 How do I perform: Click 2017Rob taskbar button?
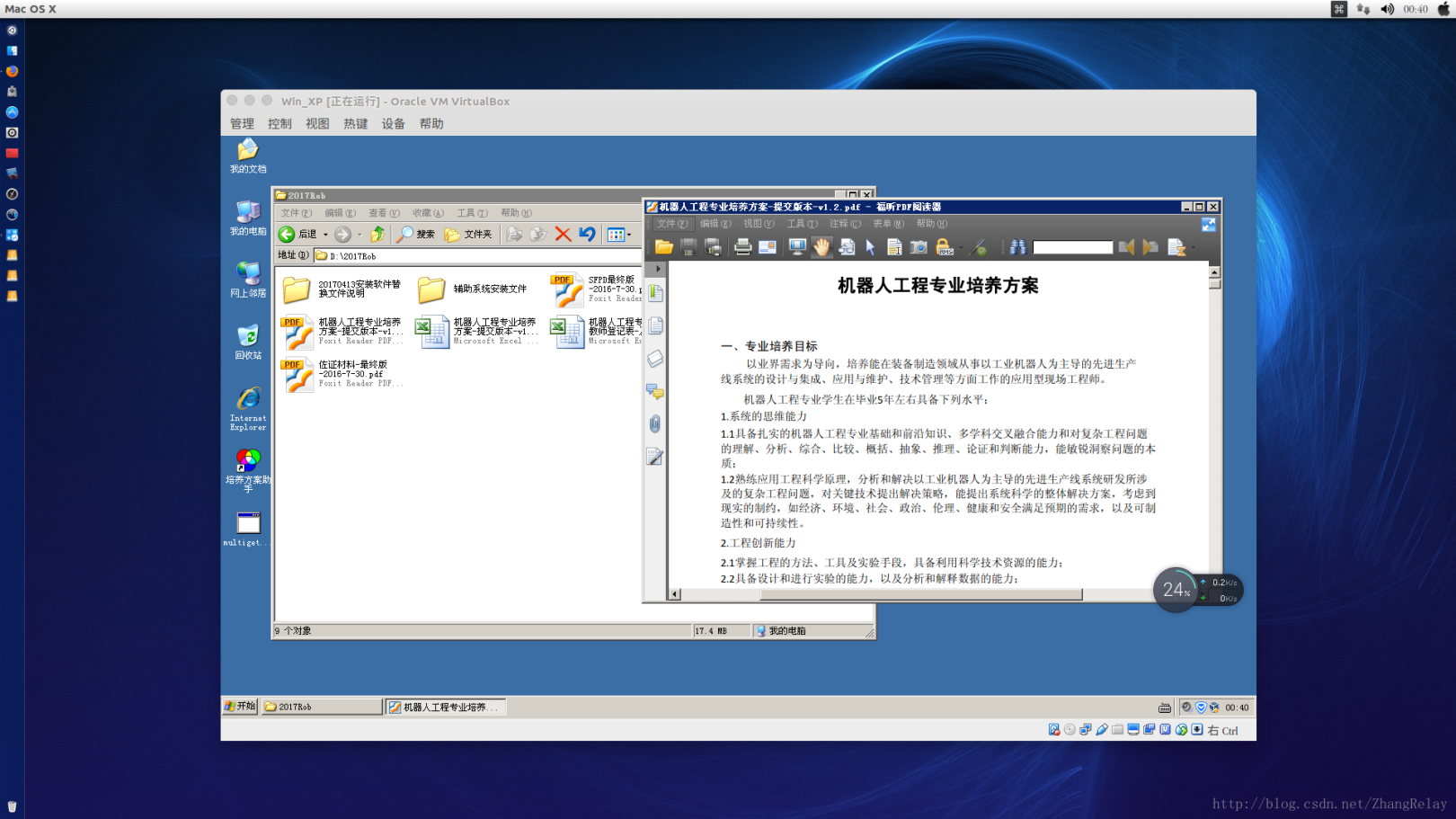coord(322,708)
